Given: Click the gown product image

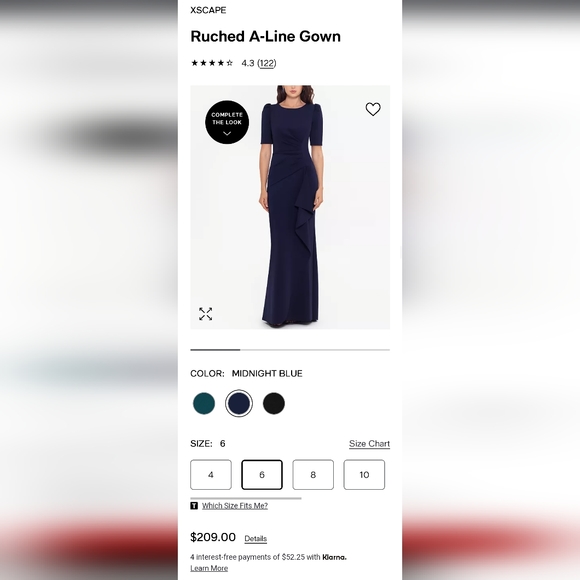Looking at the screenshot, I should tap(290, 207).
